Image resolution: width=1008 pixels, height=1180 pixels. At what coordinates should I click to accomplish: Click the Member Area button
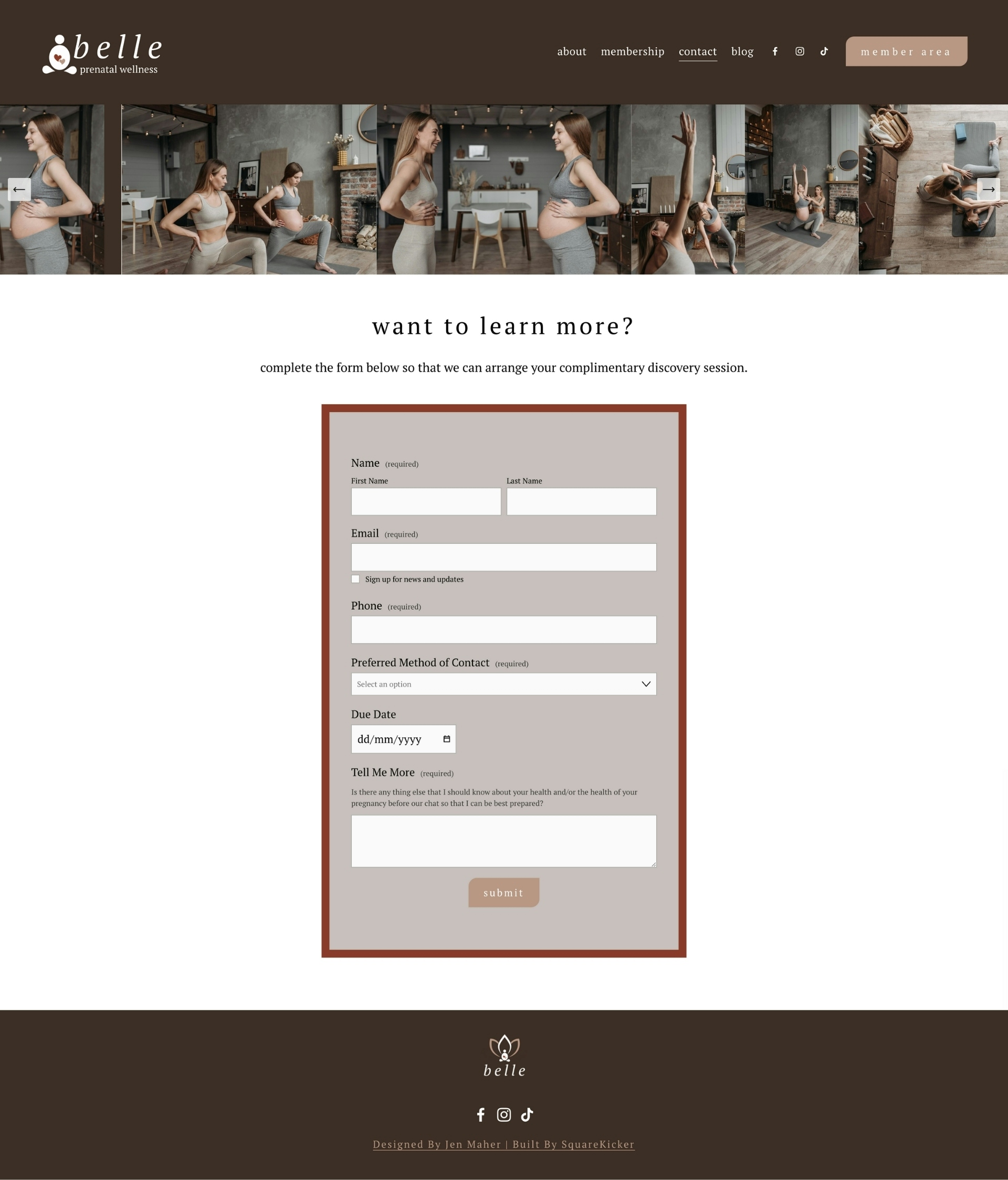pyautogui.click(x=906, y=51)
